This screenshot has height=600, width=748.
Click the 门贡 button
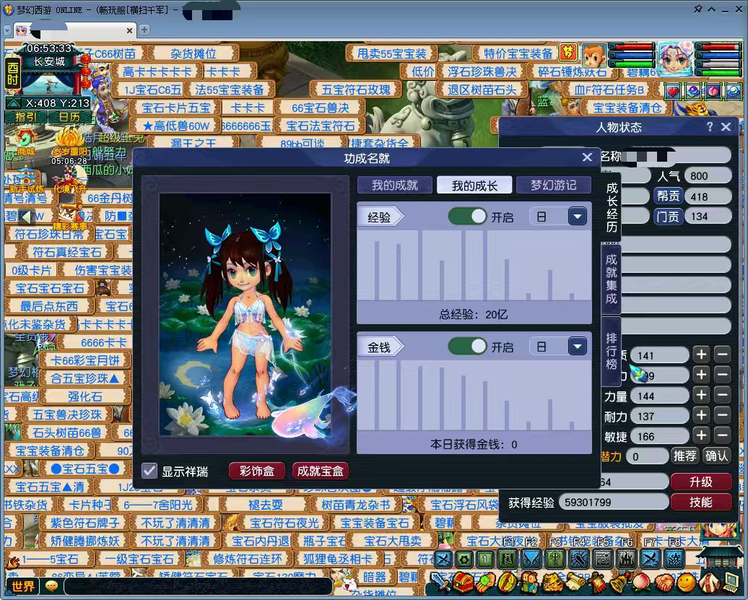coord(668,217)
